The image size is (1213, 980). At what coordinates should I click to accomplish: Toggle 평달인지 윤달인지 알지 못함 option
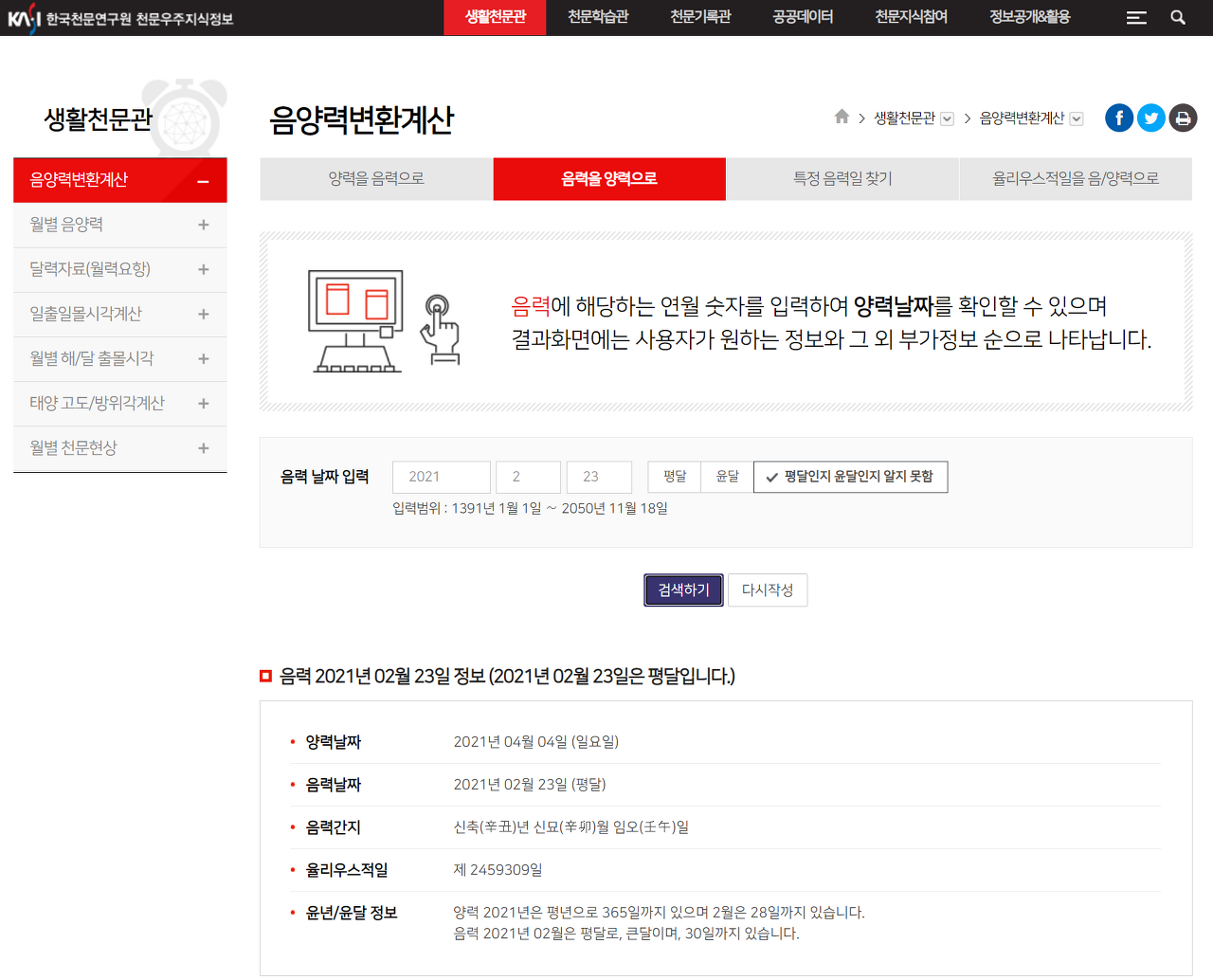tap(850, 477)
